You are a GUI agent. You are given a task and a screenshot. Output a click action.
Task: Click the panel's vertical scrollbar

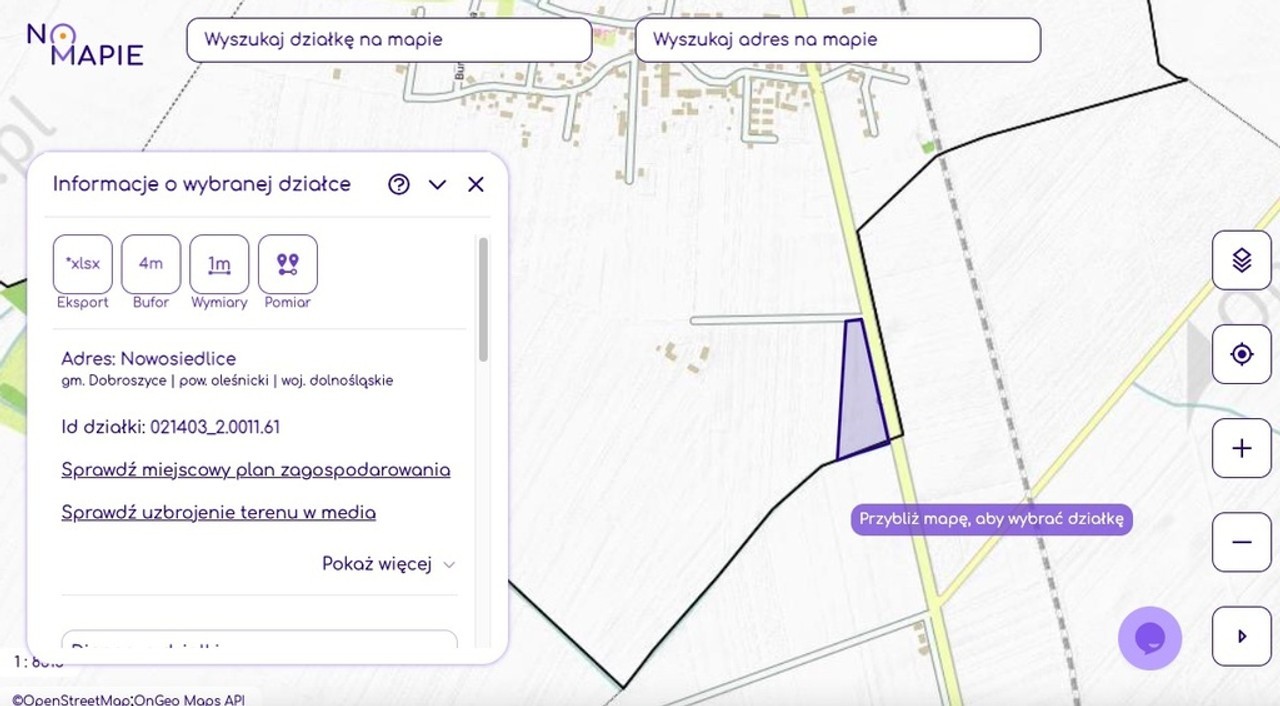484,300
